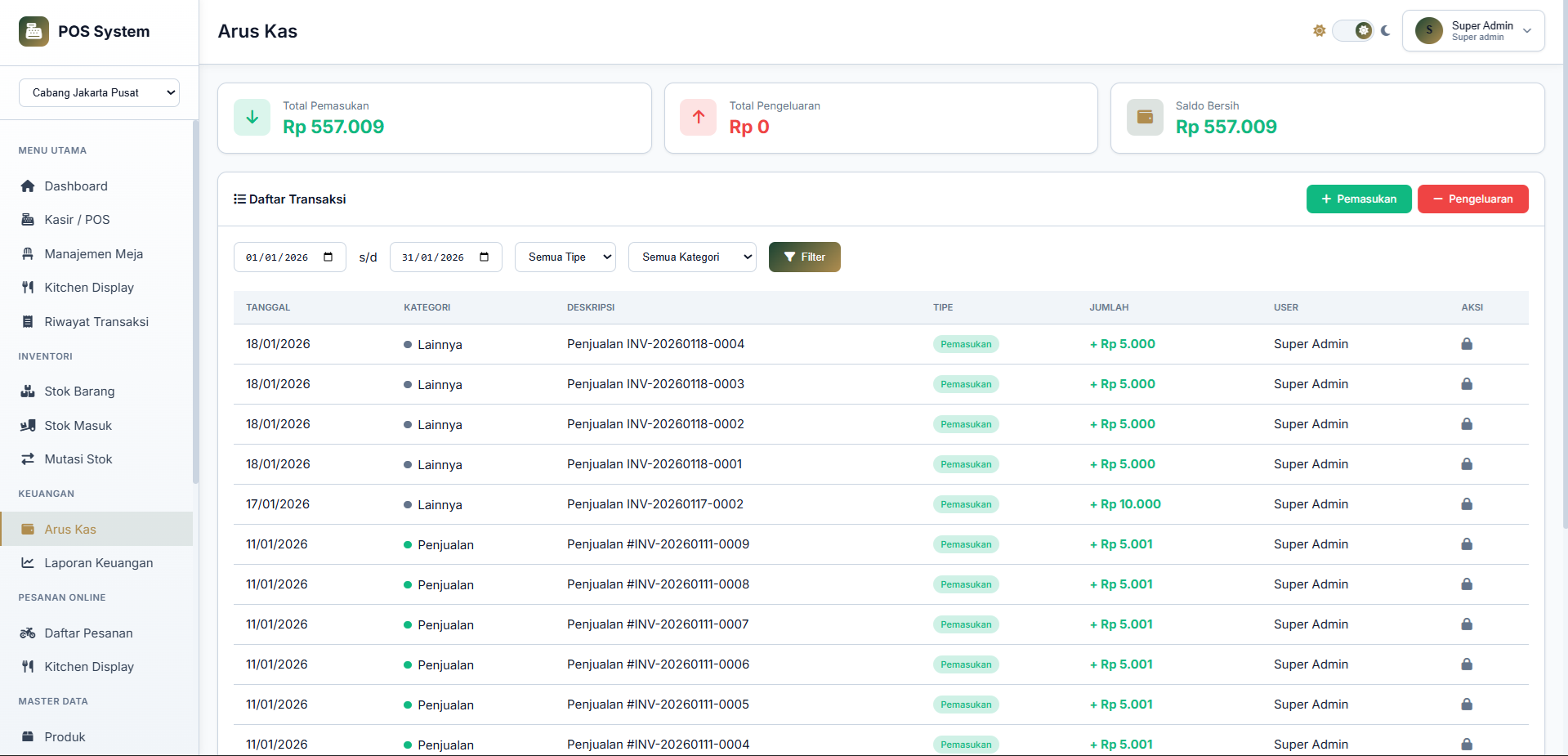Open Manajemen Meja via its icon
Viewport: 1568px width, 756px height.
[29, 253]
